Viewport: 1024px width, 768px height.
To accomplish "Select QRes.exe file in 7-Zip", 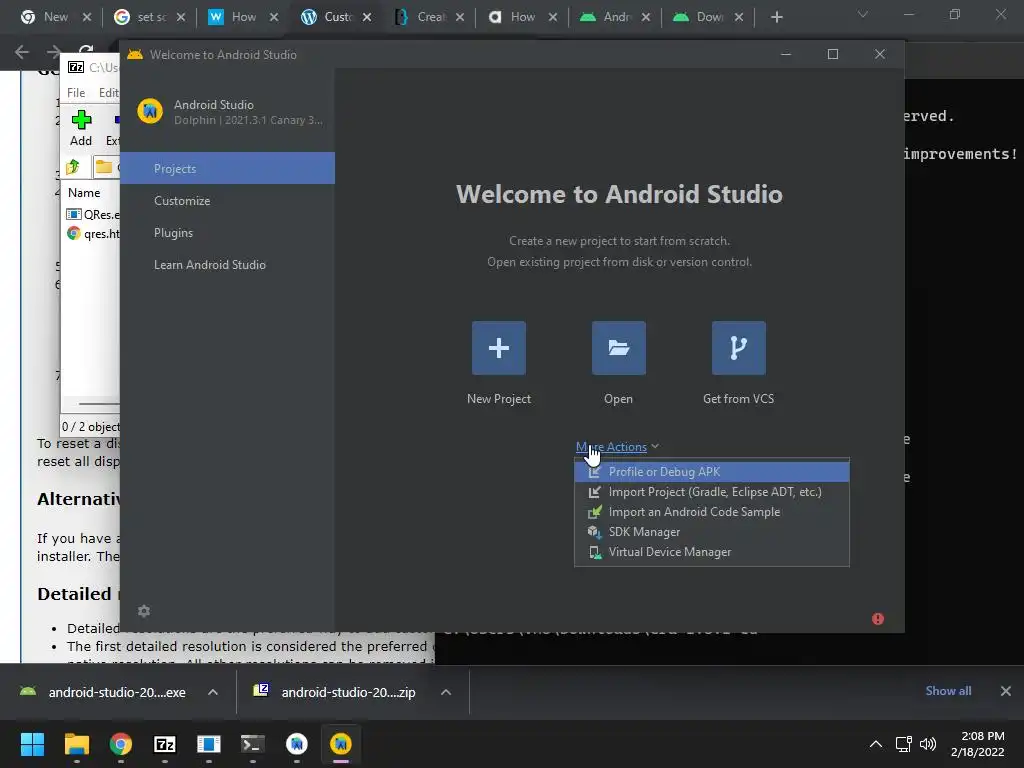I will [93, 214].
